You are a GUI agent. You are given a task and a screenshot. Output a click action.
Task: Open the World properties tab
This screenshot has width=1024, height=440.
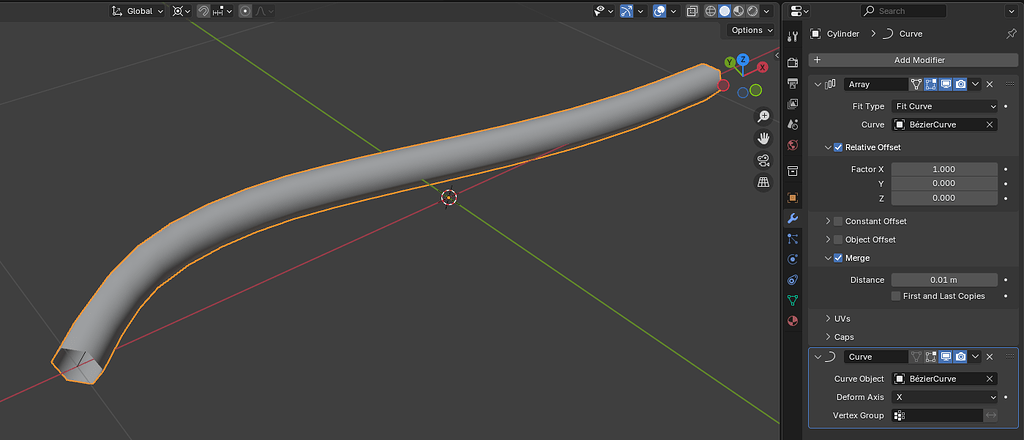(x=792, y=144)
